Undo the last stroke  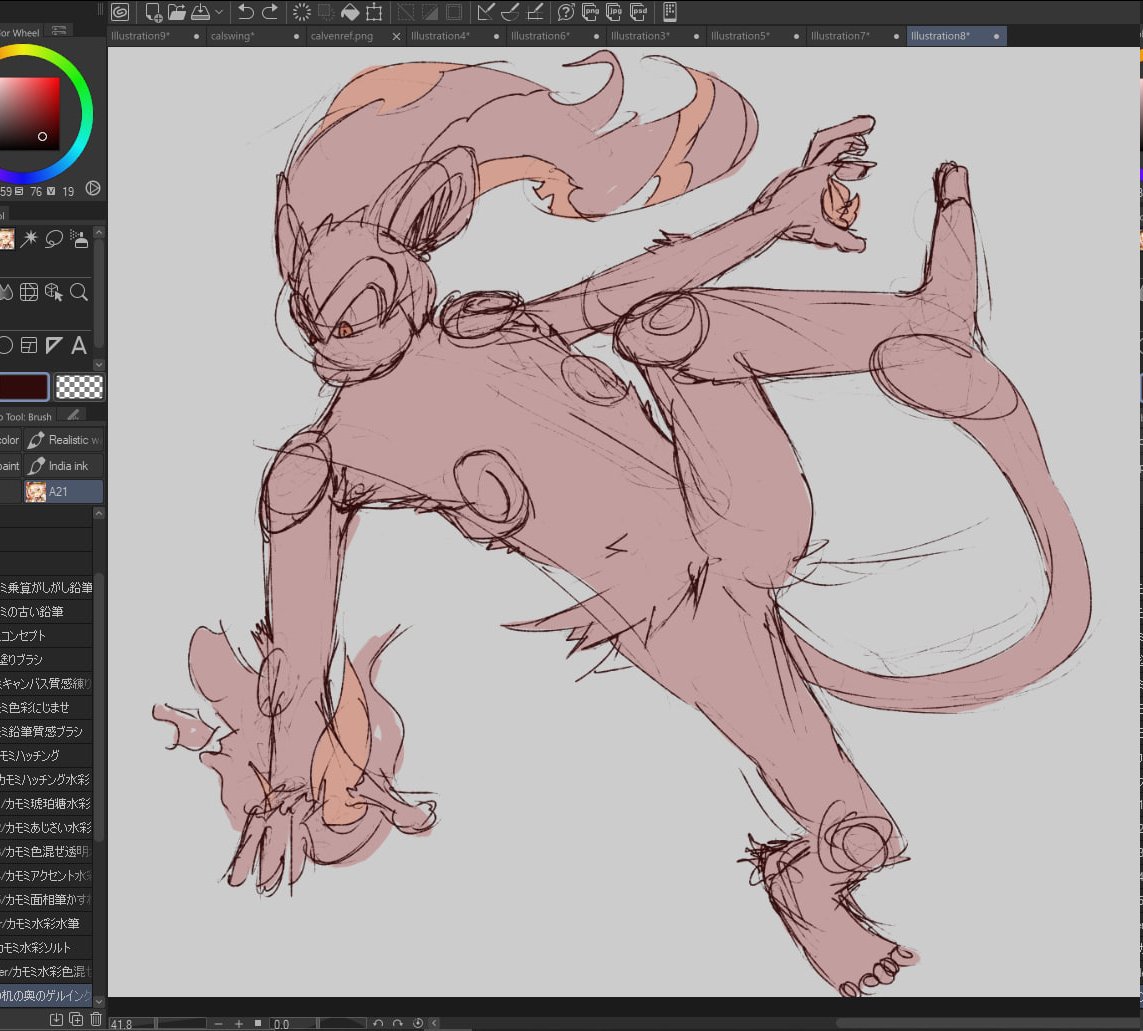coord(246,12)
